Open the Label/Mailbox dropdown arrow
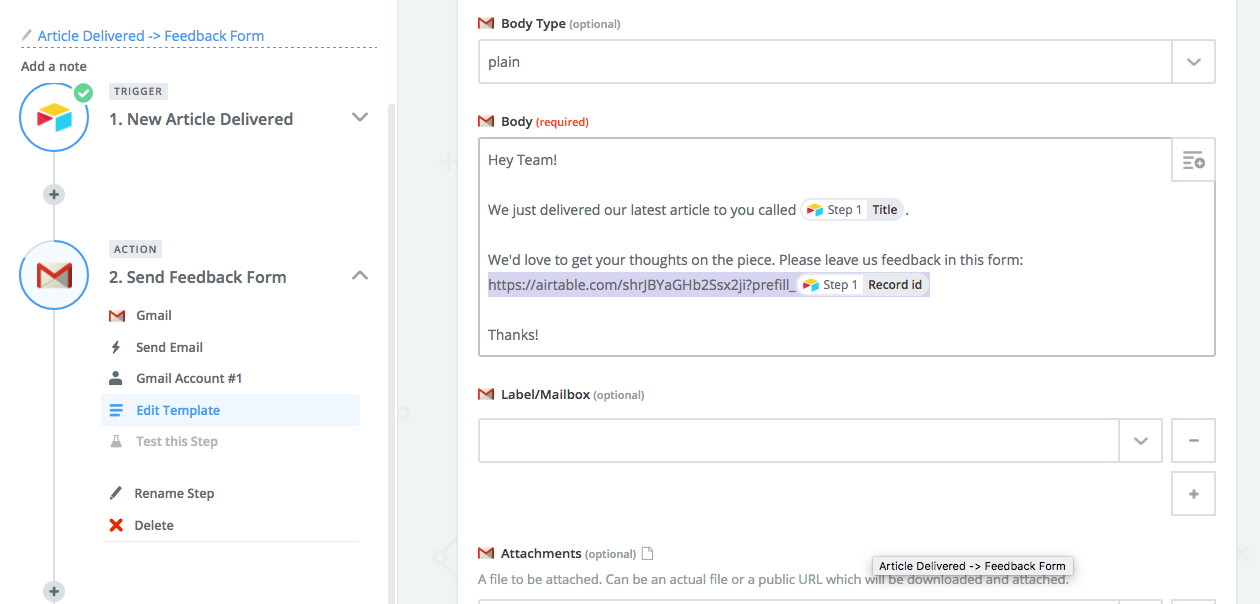 pyautogui.click(x=1140, y=441)
